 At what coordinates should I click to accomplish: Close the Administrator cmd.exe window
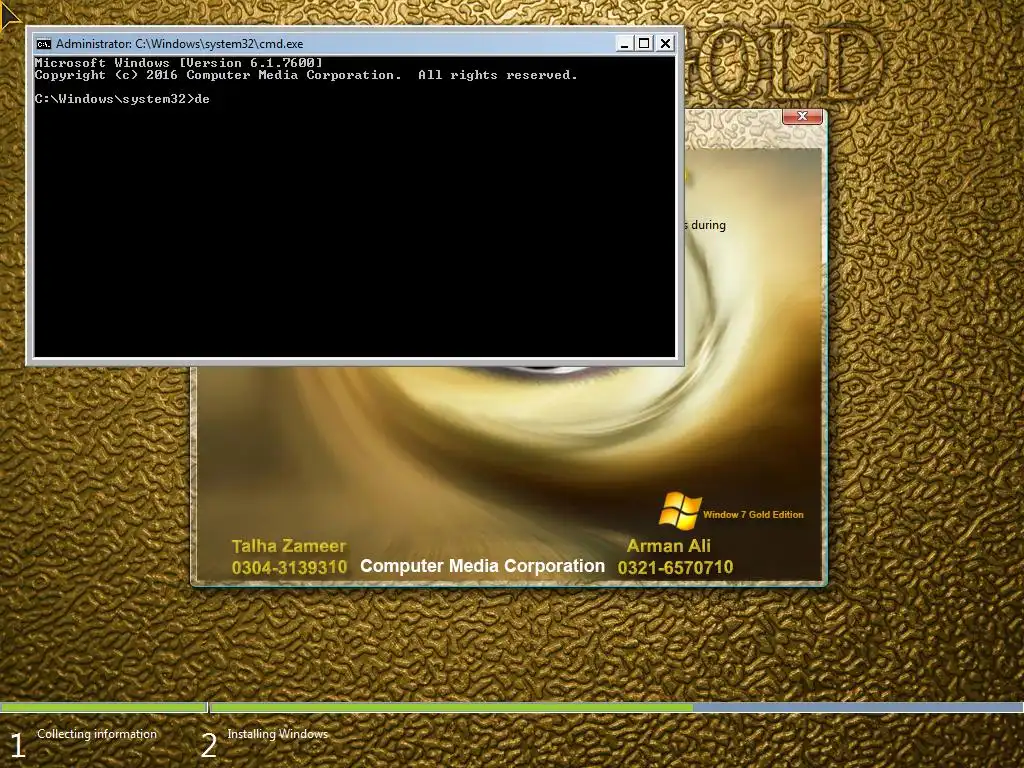(x=665, y=44)
